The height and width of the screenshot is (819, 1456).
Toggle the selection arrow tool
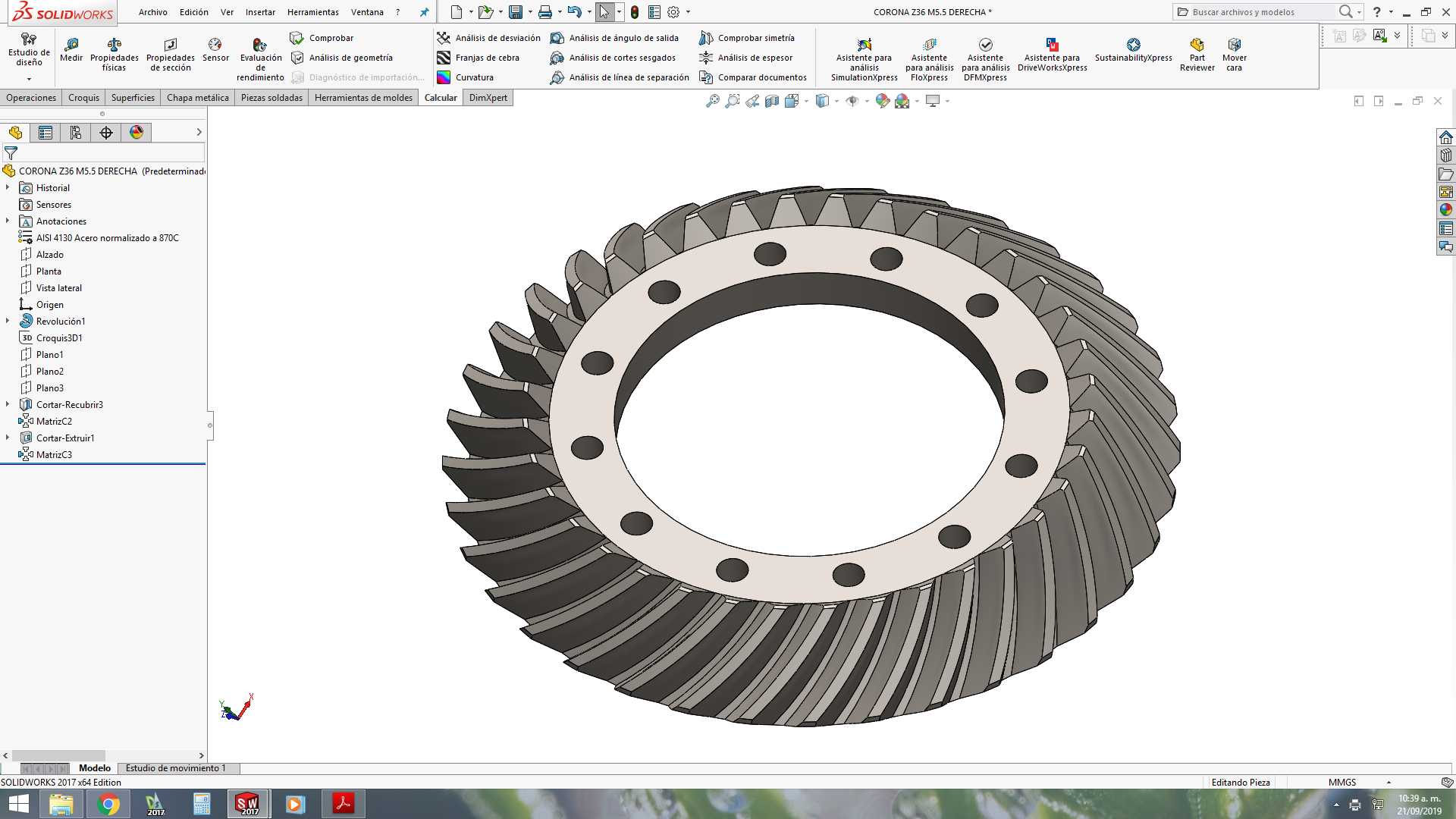pos(604,12)
